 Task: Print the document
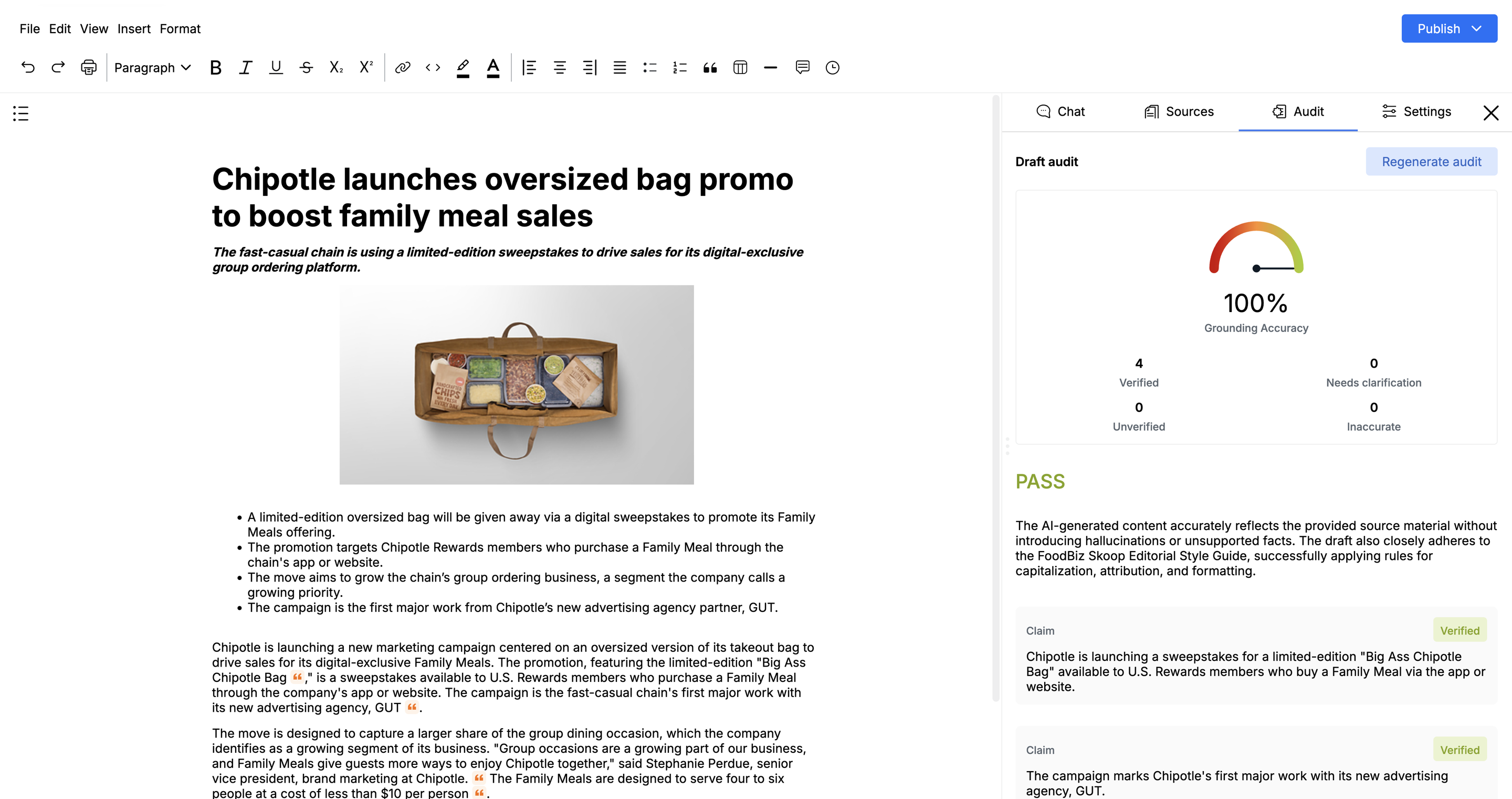tap(89, 68)
